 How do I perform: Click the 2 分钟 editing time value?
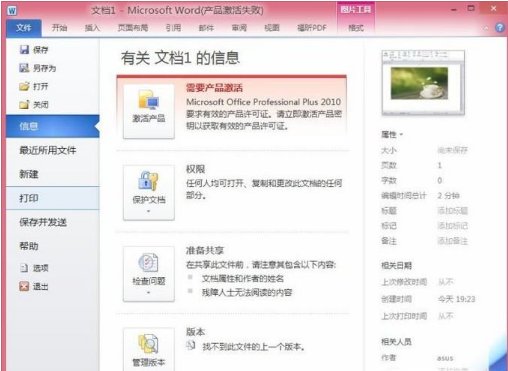point(448,196)
